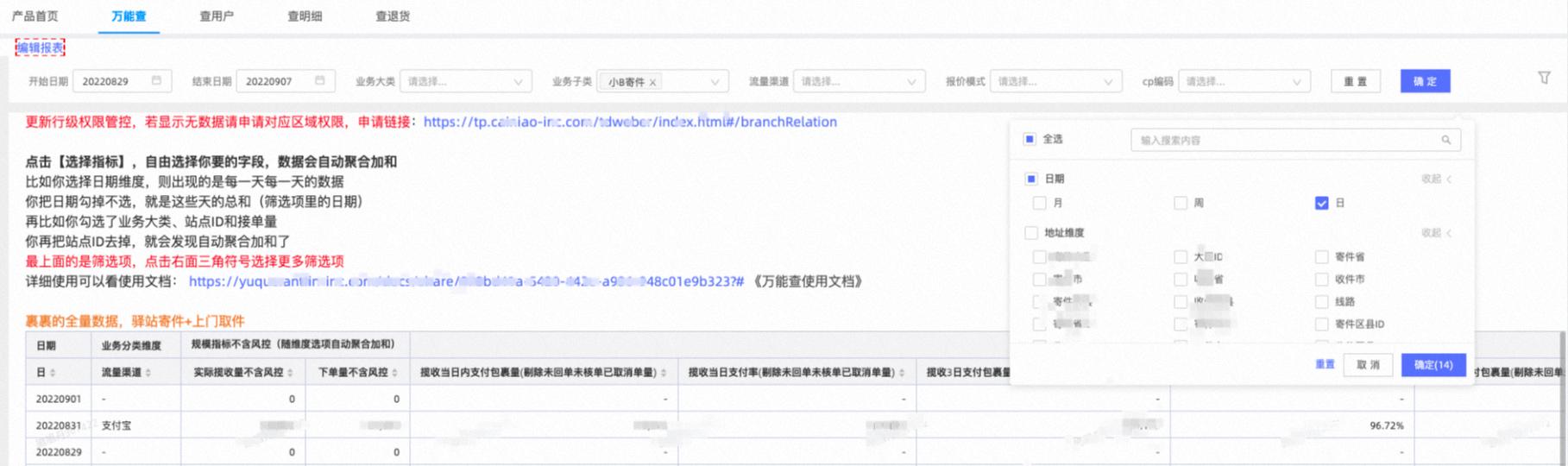Screen dimensions: 1568x466
Task: Open the branchRelation permission link
Action: pos(630,122)
